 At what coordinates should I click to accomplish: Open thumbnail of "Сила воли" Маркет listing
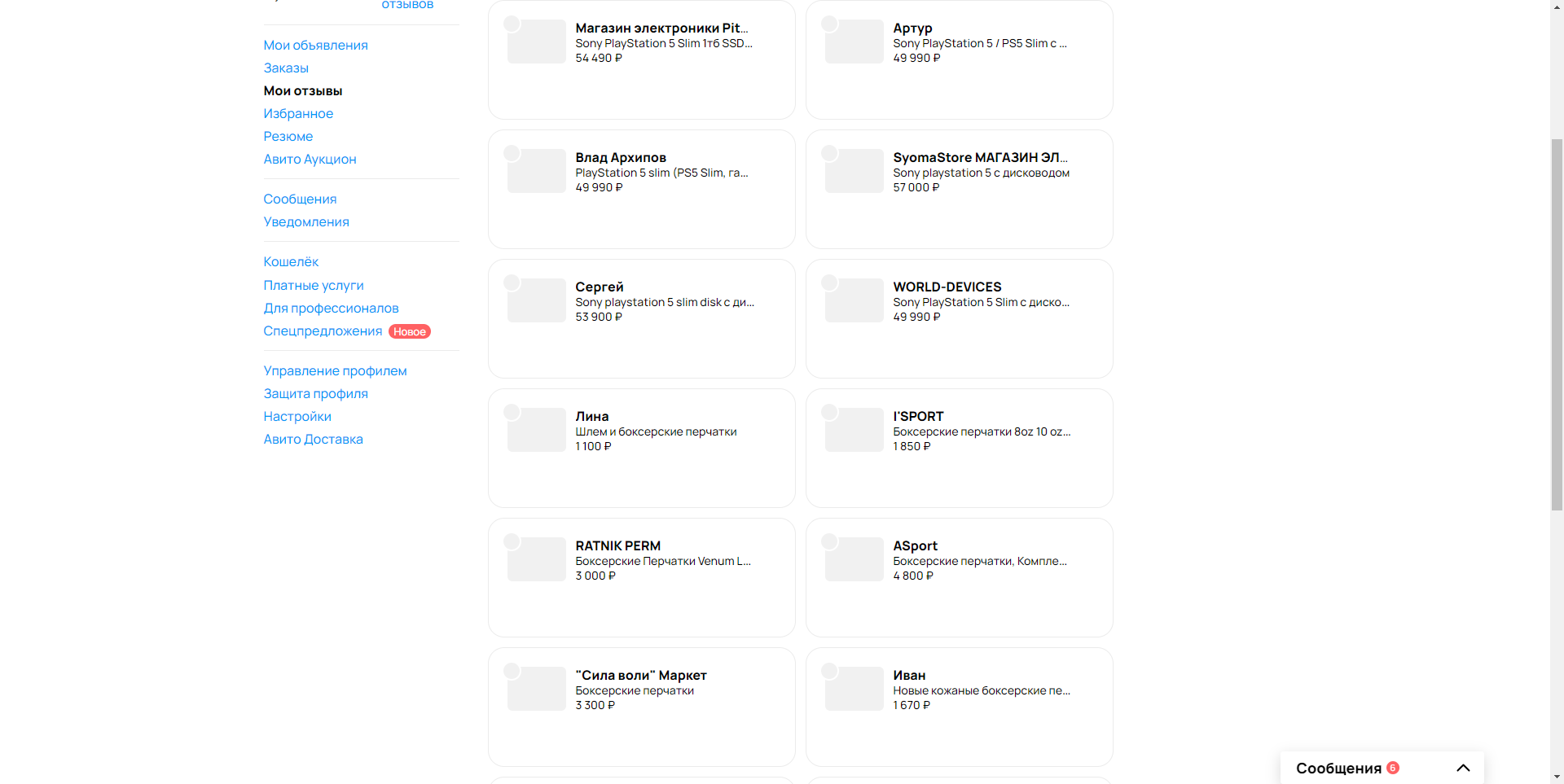point(536,689)
